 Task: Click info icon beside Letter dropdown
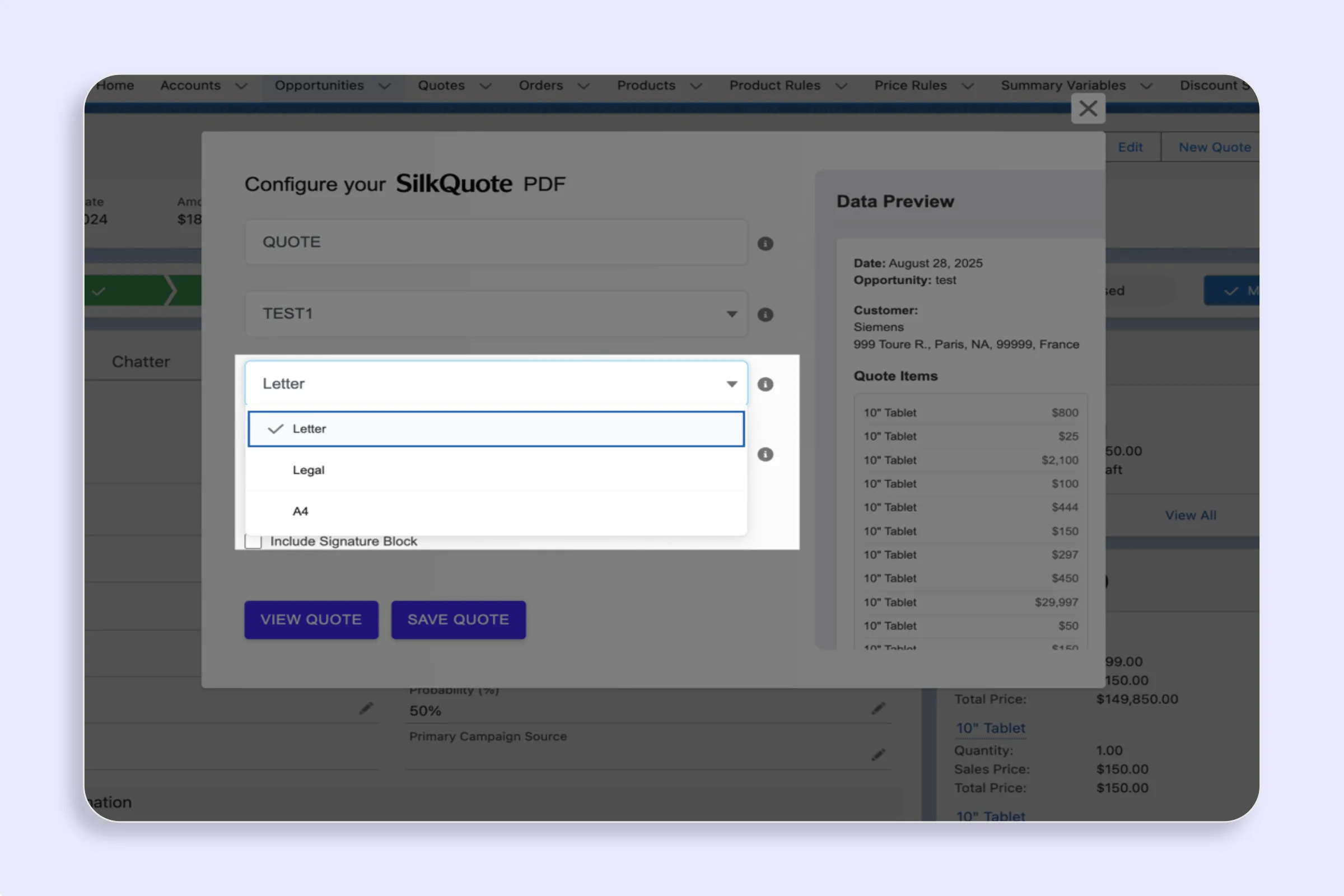(x=765, y=385)
